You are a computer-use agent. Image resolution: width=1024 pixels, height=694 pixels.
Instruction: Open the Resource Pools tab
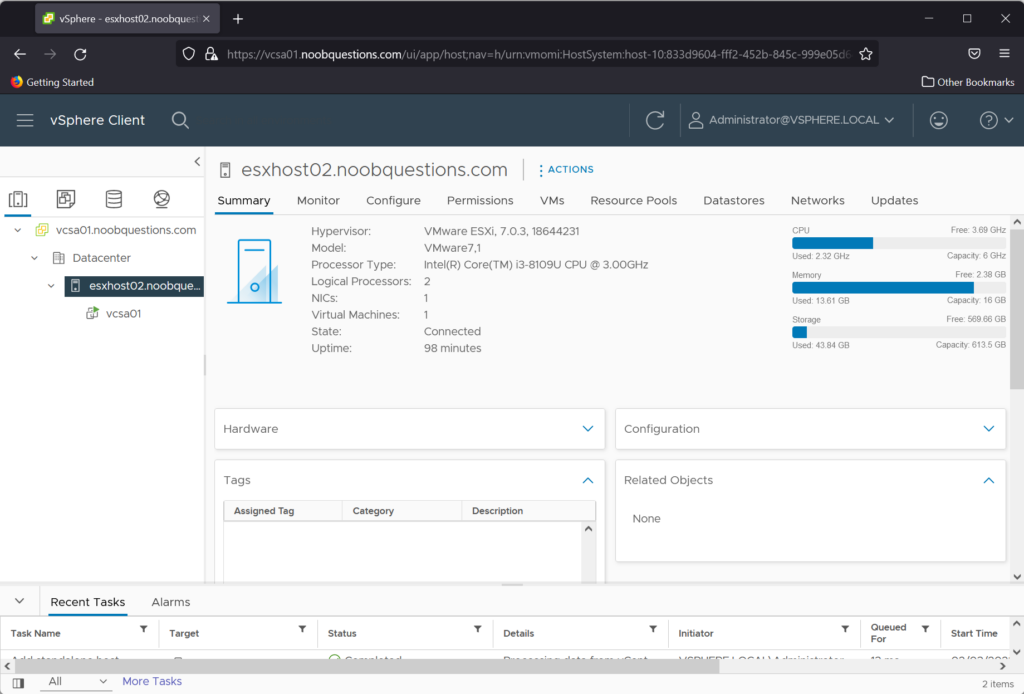click(633, 200)
